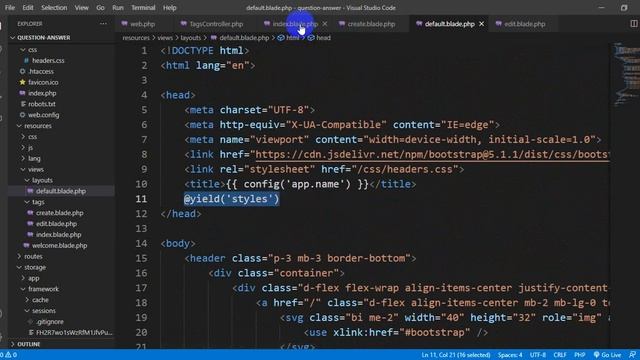
Task: Open welcome.blade.php file
Action: coord(61,245)
